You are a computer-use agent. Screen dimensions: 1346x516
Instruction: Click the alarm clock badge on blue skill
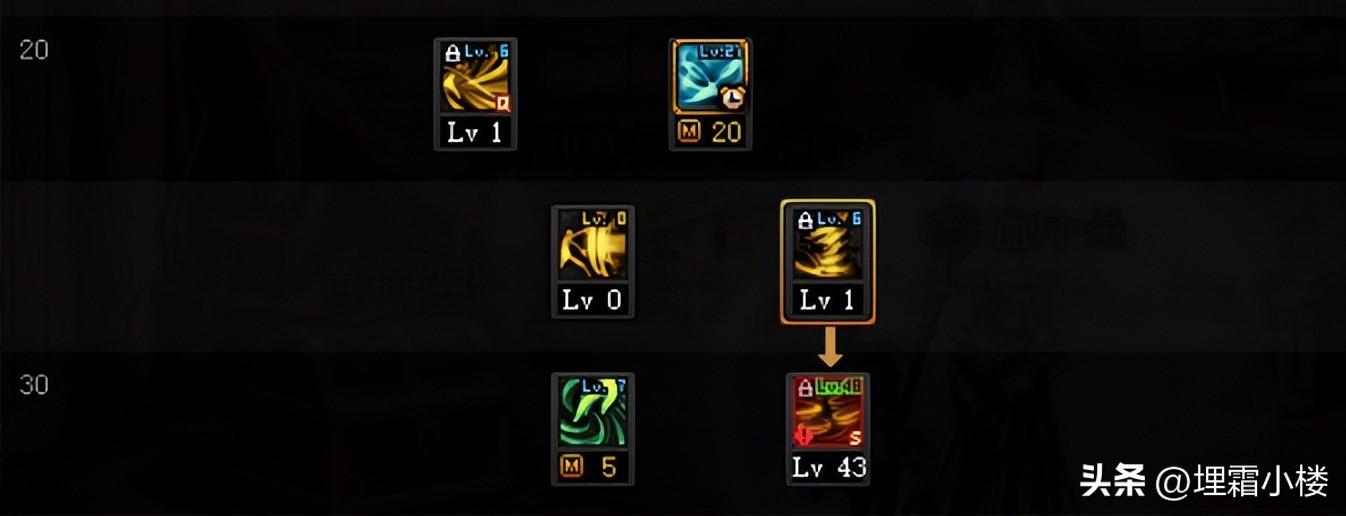click(x=733, y=98)
